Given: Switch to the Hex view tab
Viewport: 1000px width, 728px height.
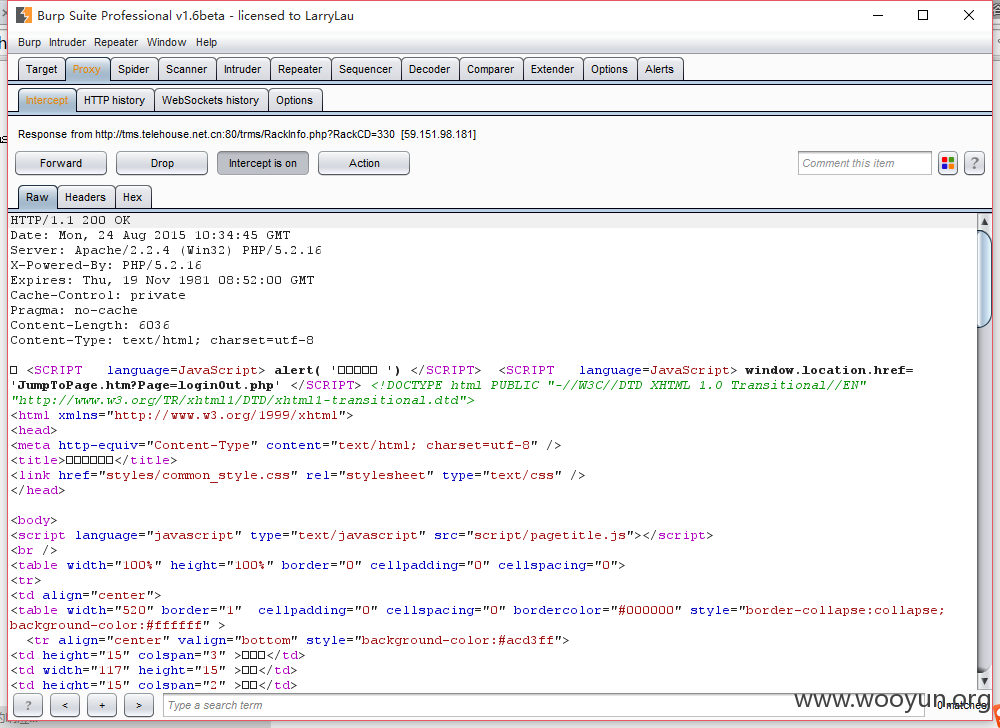Looking at the screenshot, I should (x=133, y=197).
